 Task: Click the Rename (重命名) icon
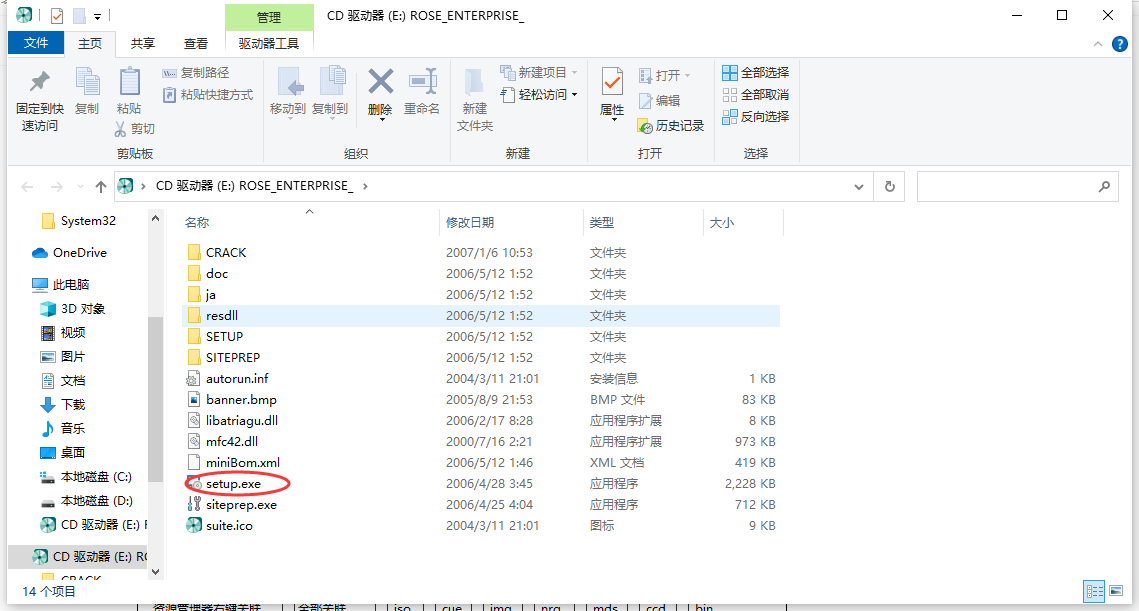[x=422, y=81]
